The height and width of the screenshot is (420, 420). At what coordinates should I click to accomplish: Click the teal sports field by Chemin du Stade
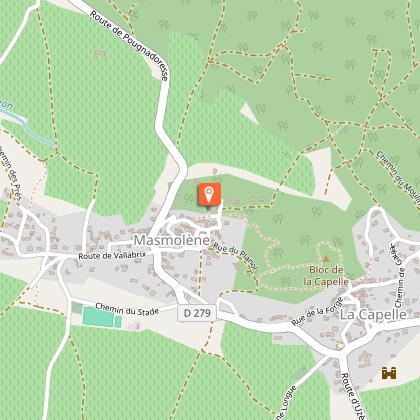102,317
